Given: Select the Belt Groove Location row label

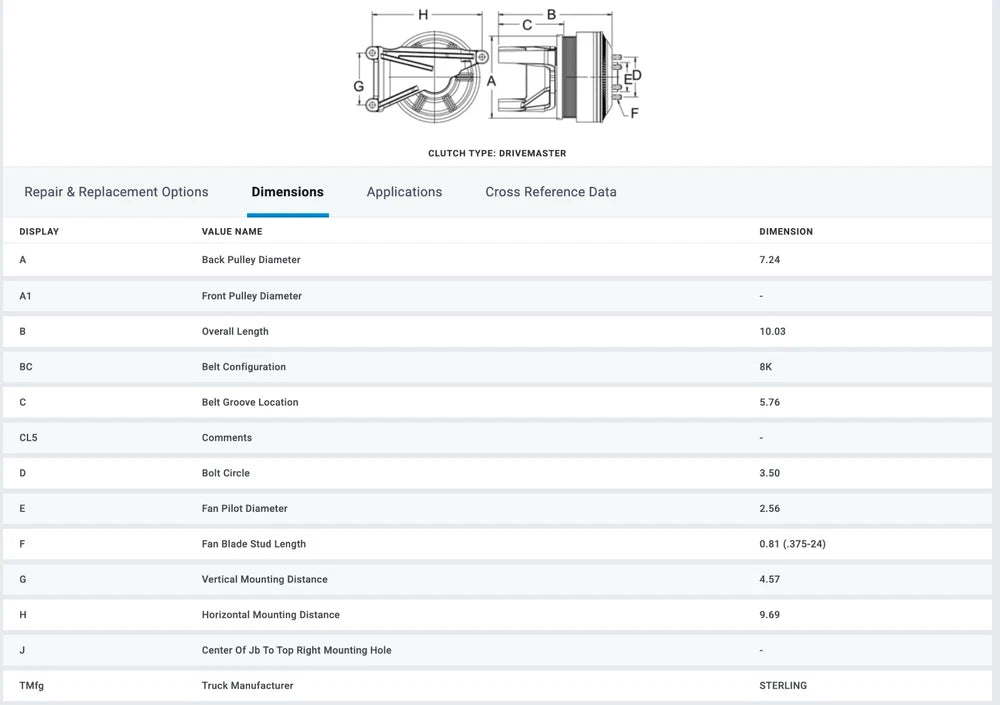Looking at the screenshot, I should tap(250, 402).
